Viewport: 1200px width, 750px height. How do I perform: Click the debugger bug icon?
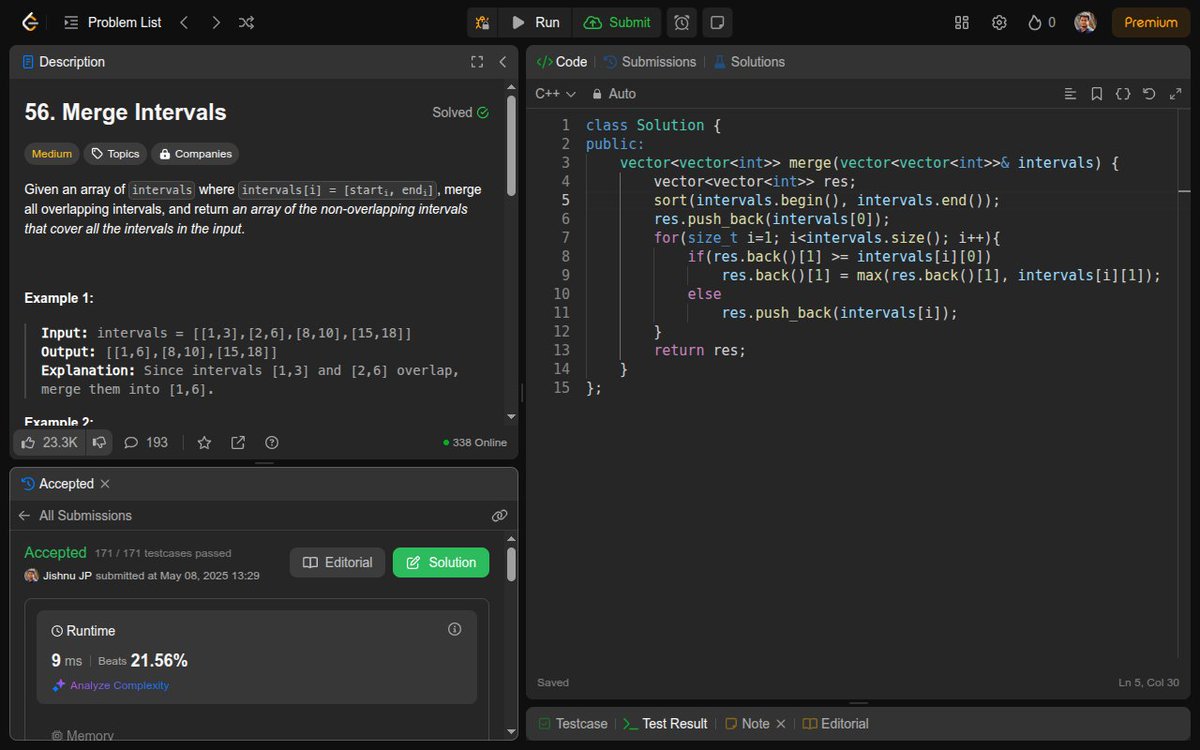(483, 22)
